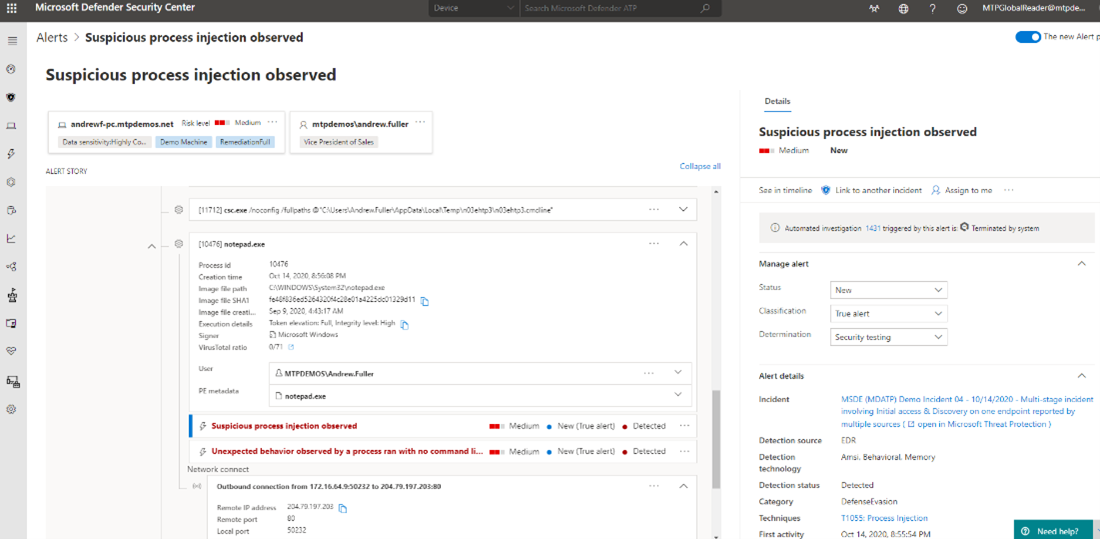Open more options for Suspicious process injection alert row
1100x539 pixels.
tap(685, 425)
